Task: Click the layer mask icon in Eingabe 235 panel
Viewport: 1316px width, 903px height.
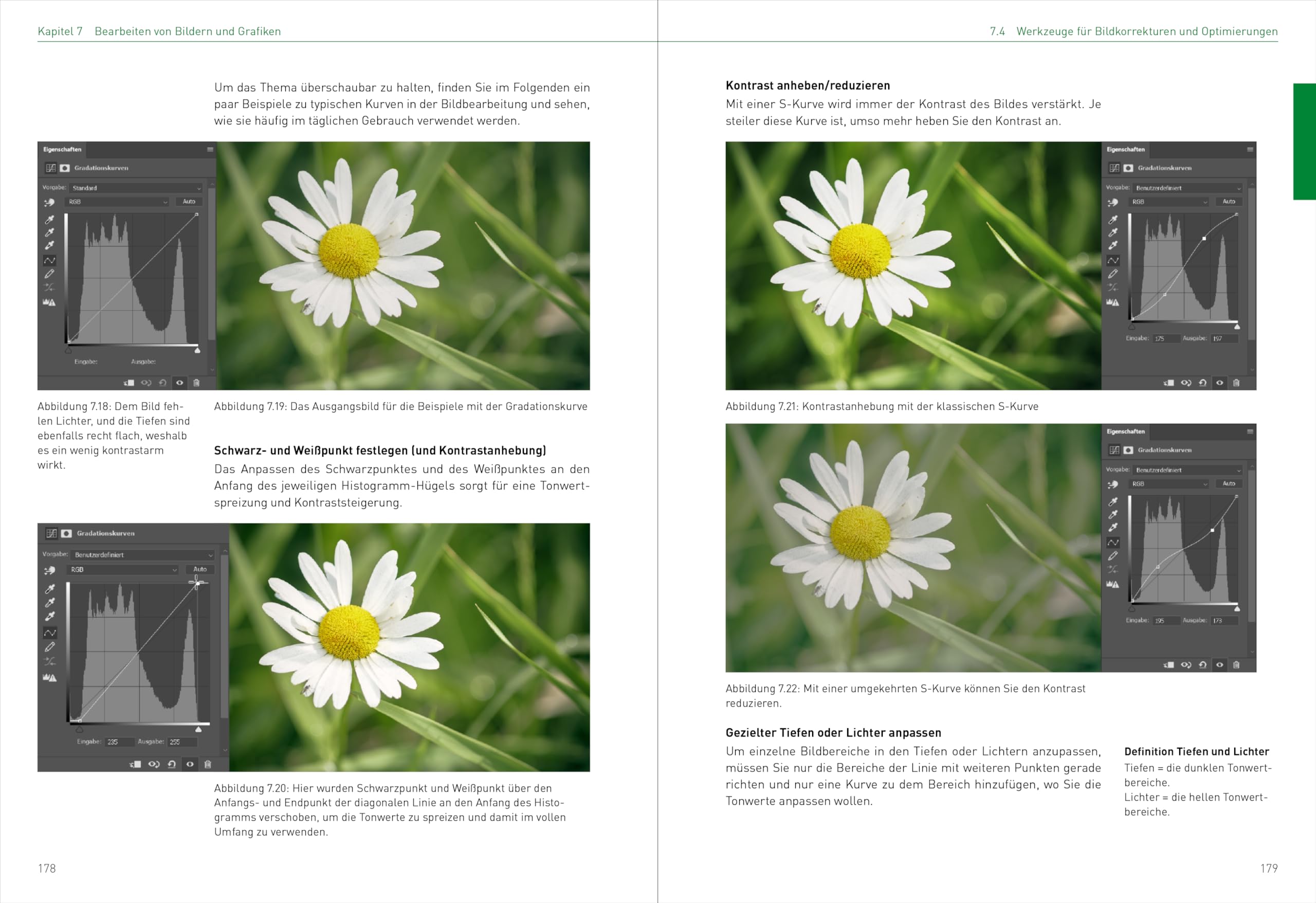Action: click(x=66, y=533)
